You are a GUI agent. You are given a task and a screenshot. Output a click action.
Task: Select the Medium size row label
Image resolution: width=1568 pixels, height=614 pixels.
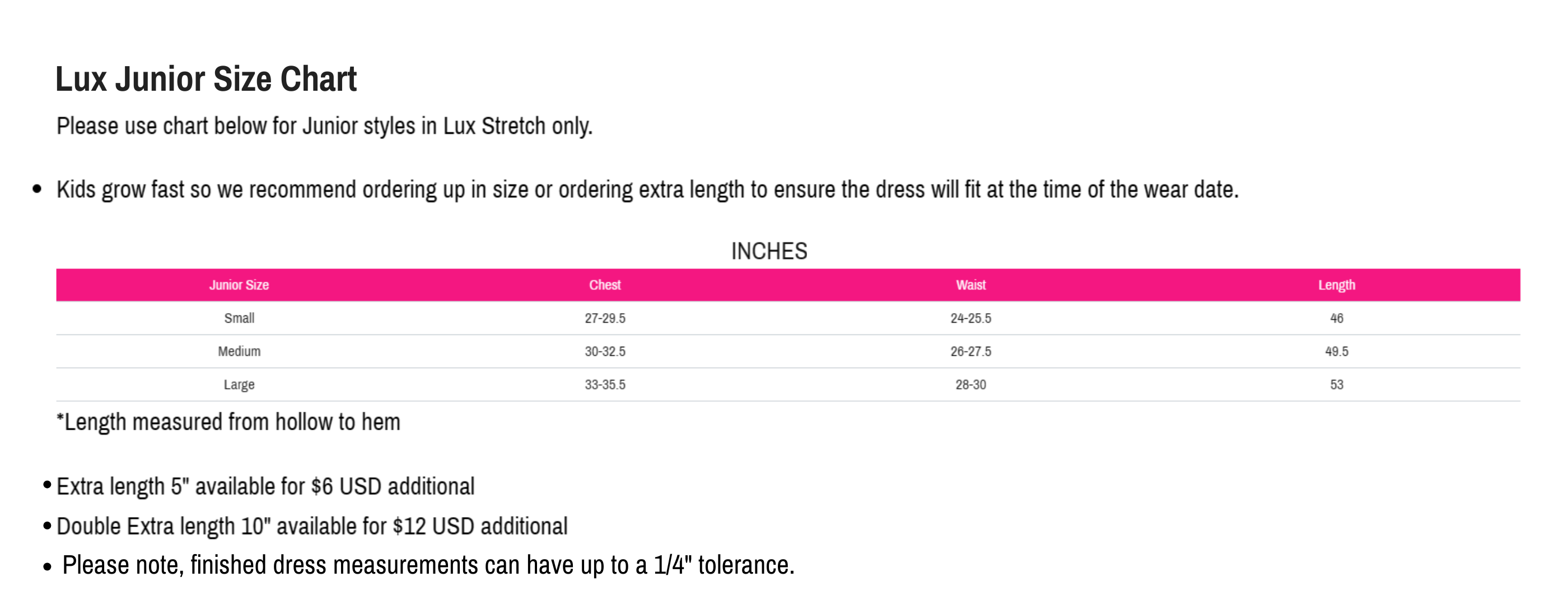(239, 351)
